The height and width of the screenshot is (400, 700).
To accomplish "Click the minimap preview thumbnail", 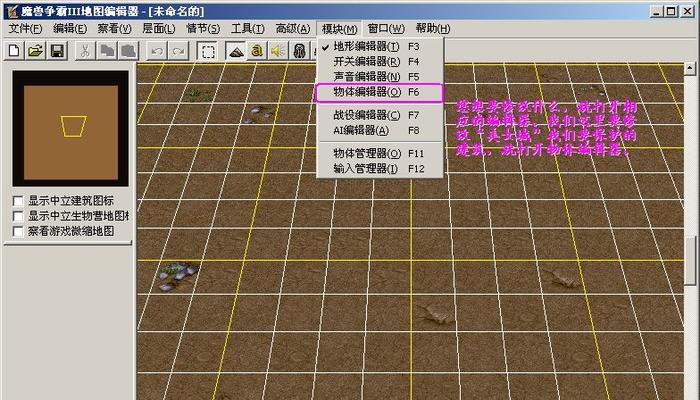I will click(71, 129).
